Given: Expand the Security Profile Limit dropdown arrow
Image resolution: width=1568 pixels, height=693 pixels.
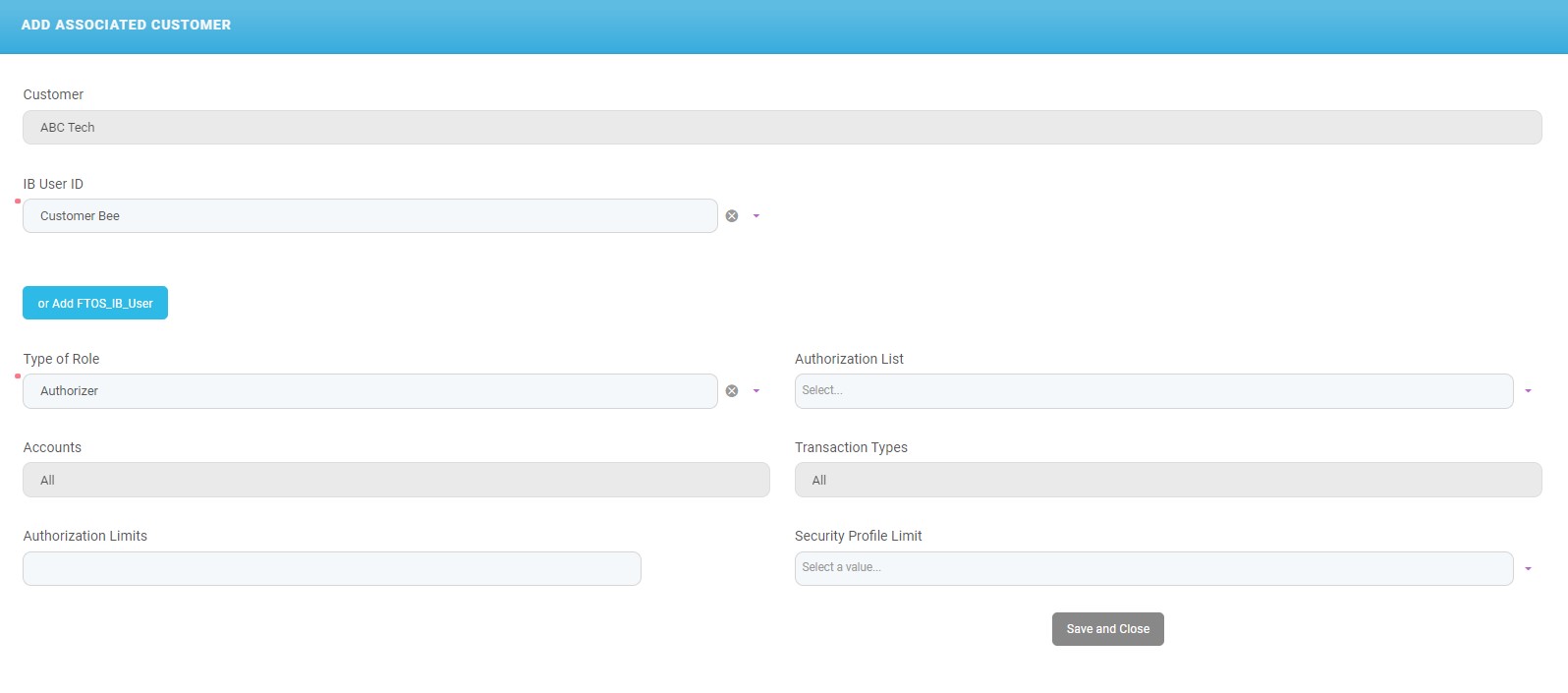Looking at the screenshot, I should (1528, 569).
